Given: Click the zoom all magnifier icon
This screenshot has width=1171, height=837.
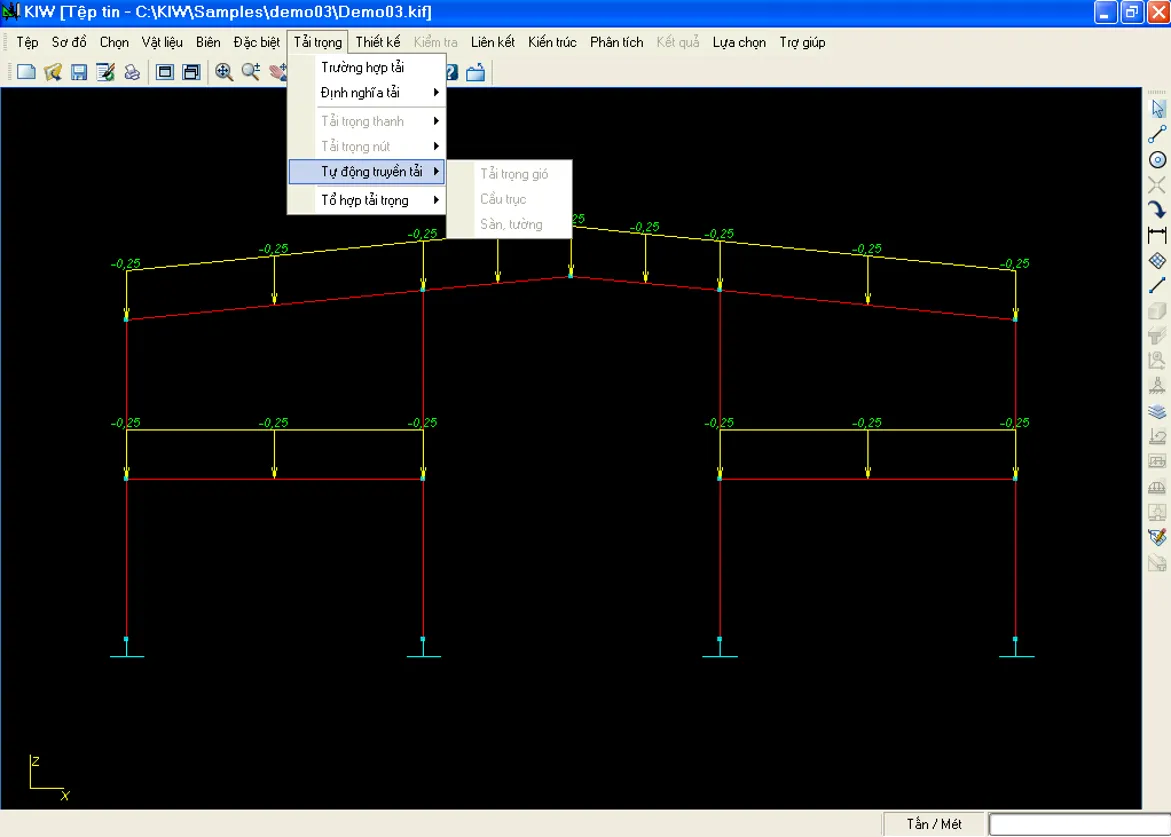Looking at the screenshot, I should pyautogui.click(x=224, y=72).
